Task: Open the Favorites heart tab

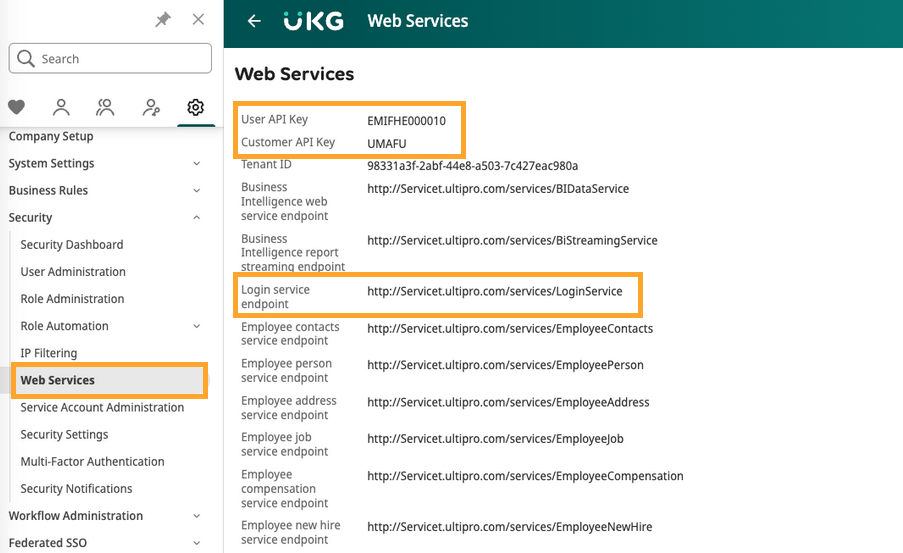Action: (16, 107)
